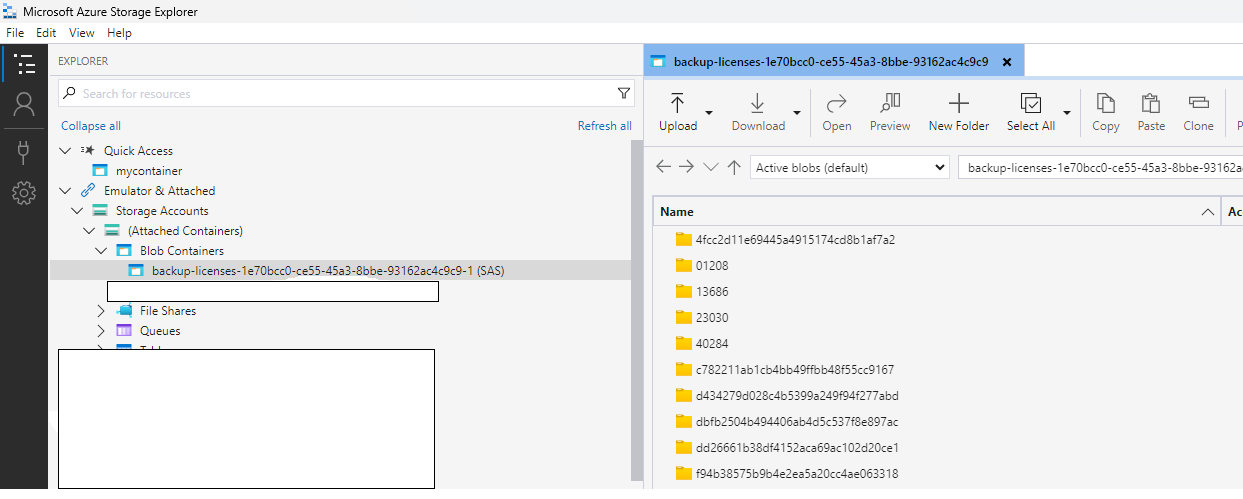Viewport: 1243px width, 499px height.
Task: Open the View menu
Action: [82, 33]
